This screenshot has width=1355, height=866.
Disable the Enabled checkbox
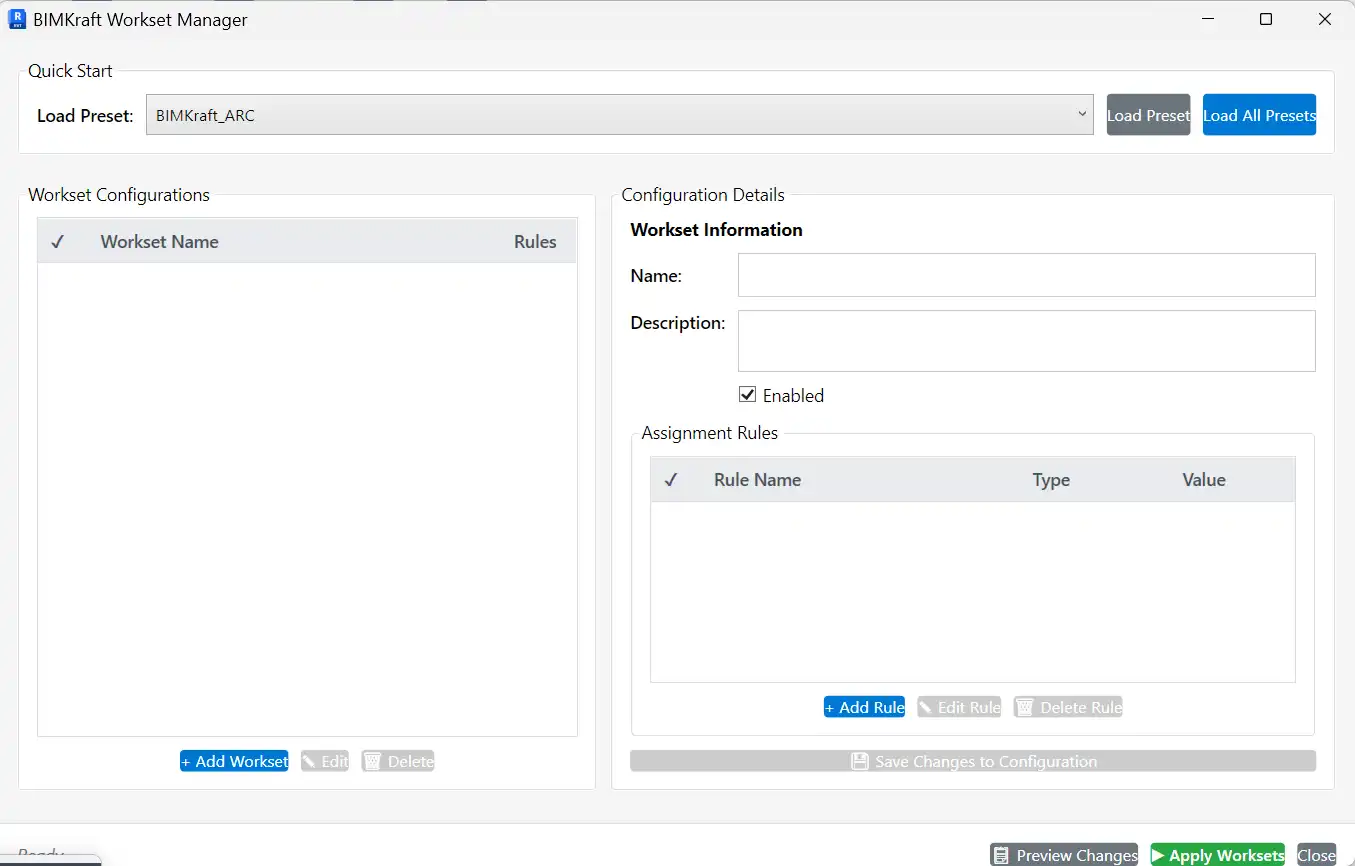[747, 394]
